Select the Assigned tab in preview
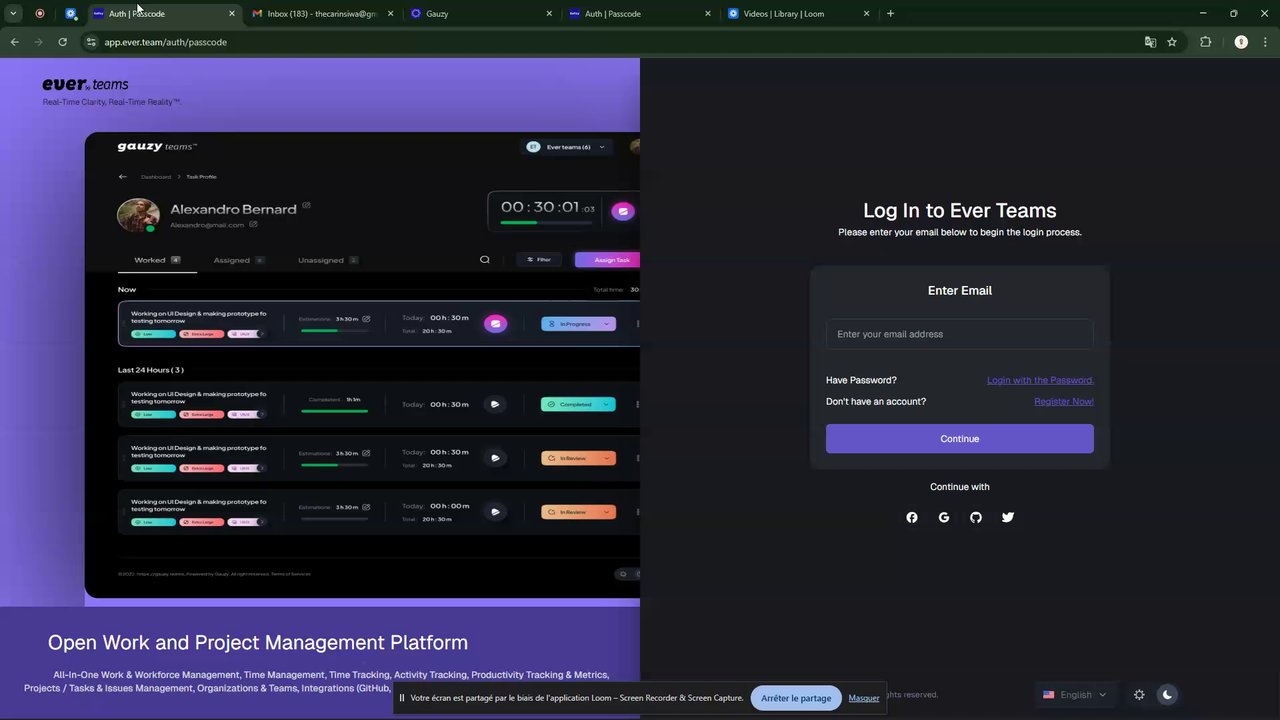Viewport: 1280px width, 720px height. [x=238, y=260]
